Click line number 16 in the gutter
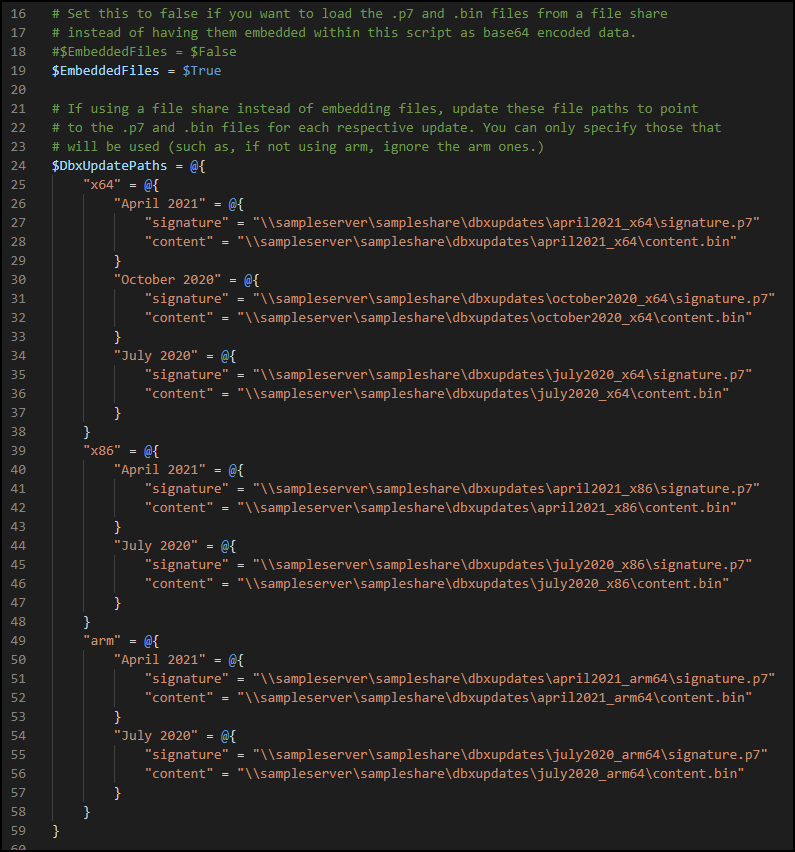Viewport: 795px width, 852px height. [x=18, y=14]
